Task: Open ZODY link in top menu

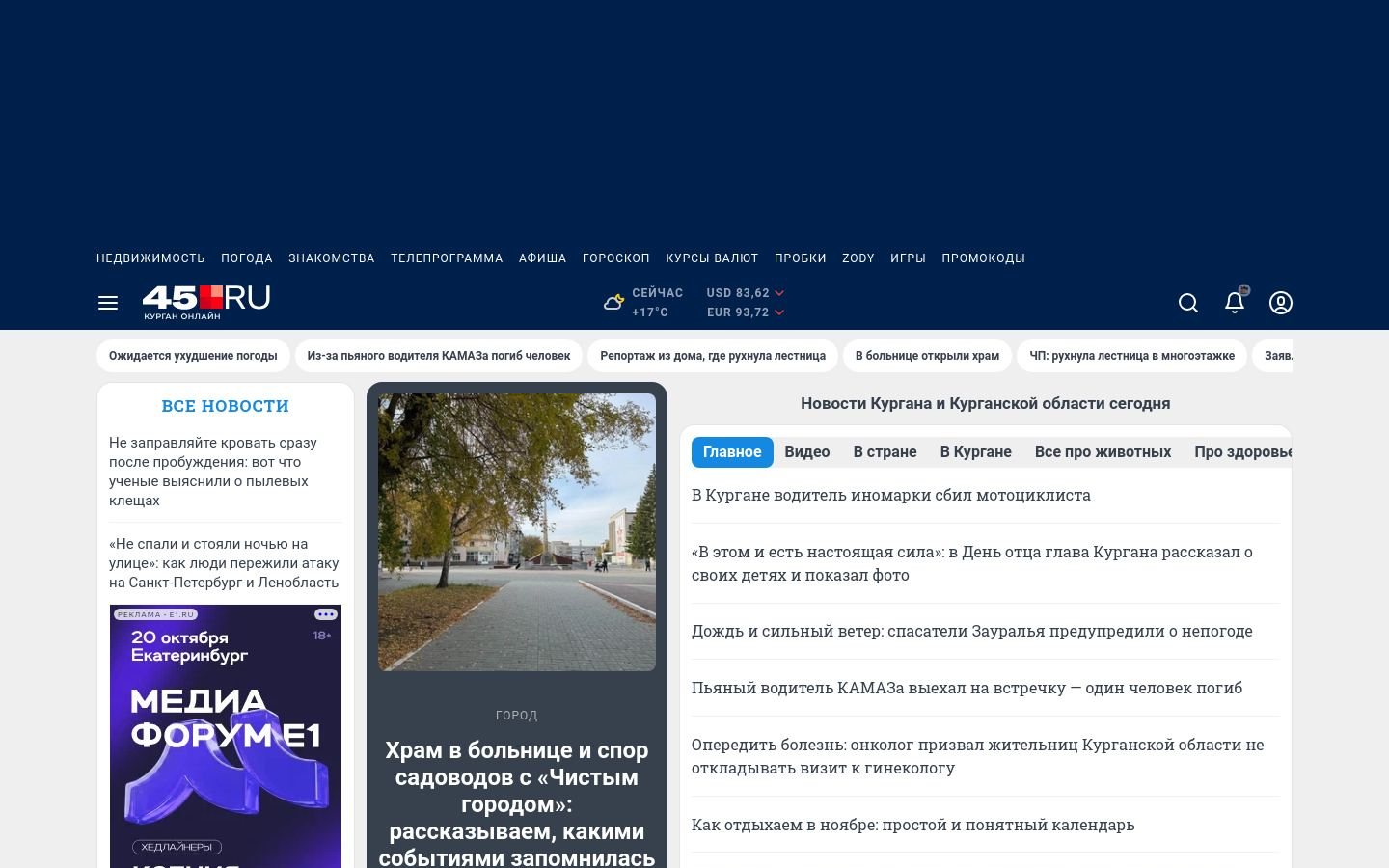Action: click(858, 258)
